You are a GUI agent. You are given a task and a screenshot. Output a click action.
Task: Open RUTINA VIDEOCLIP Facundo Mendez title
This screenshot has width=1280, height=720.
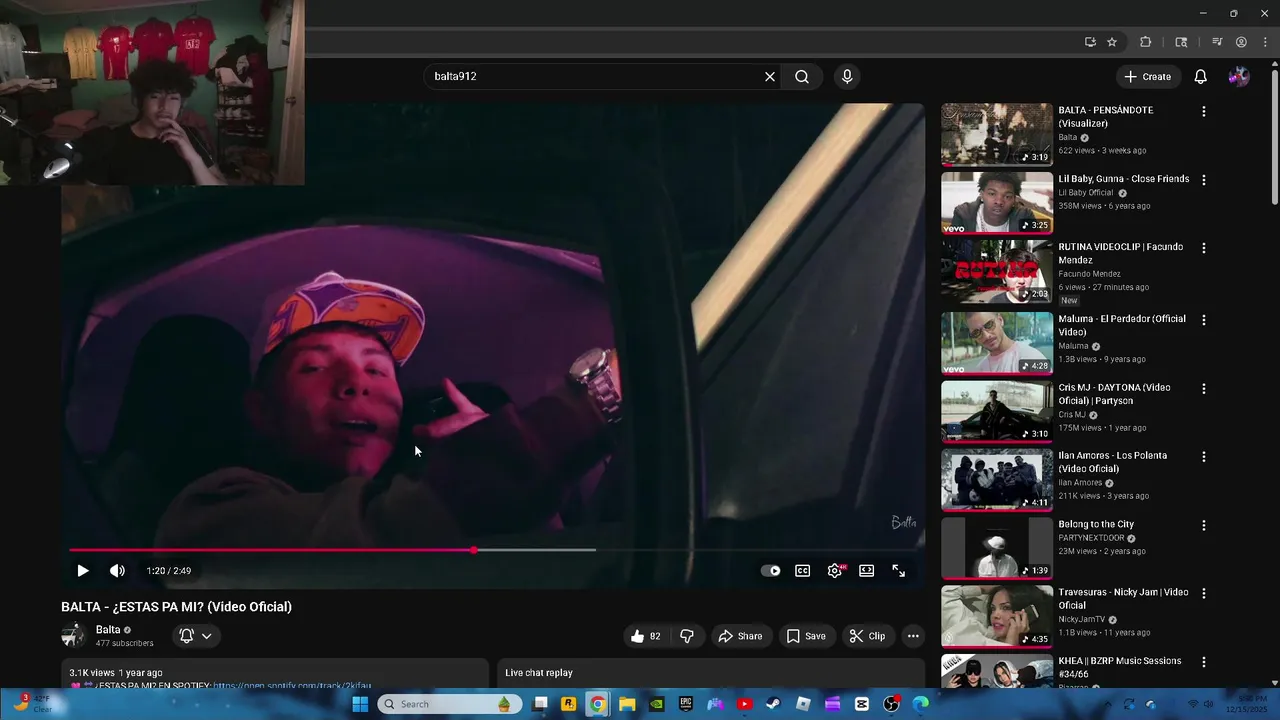click(1121, 254)
